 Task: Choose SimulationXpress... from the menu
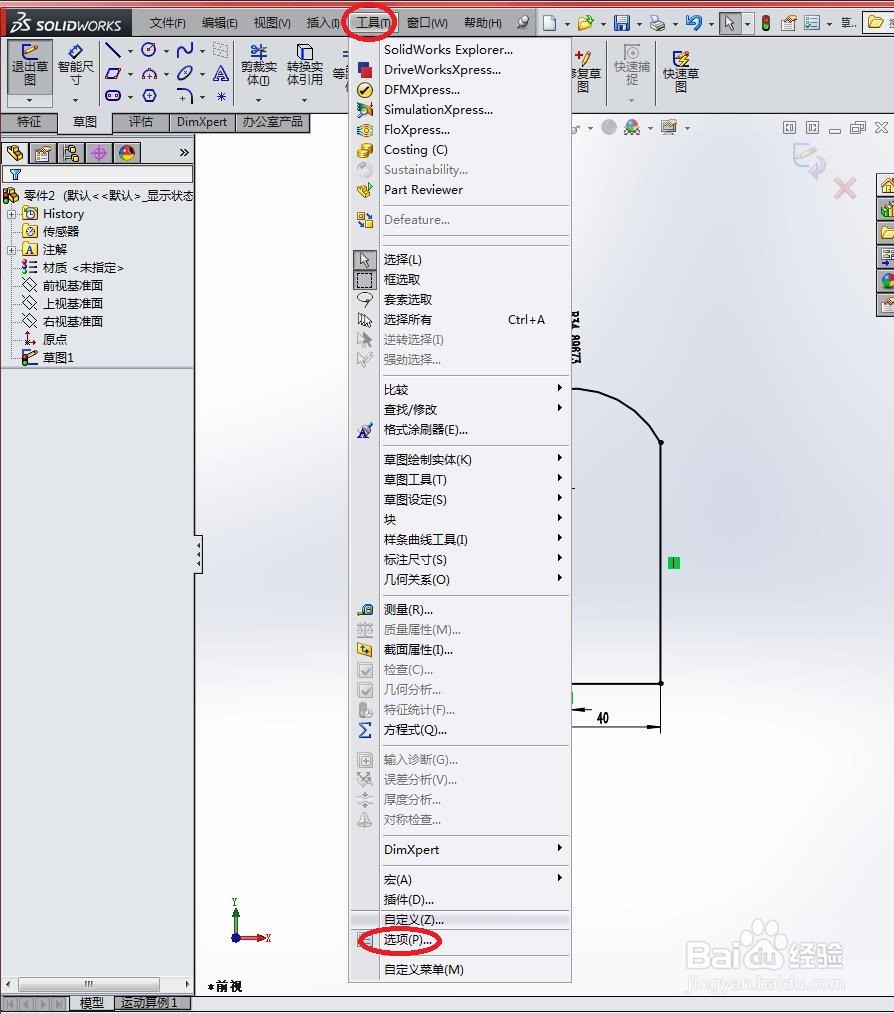[461, 109]
